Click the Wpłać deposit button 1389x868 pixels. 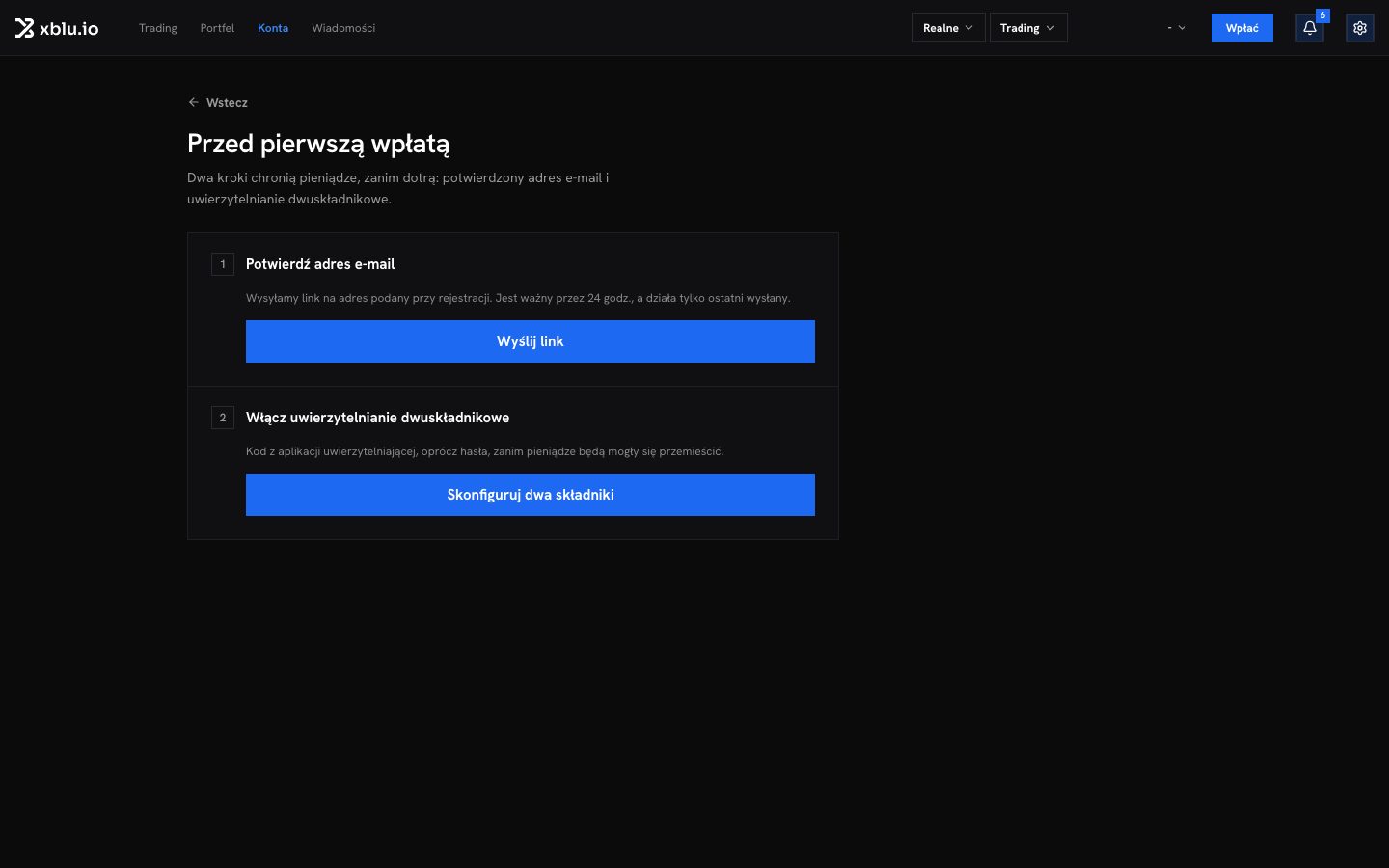coord(1242,28)
